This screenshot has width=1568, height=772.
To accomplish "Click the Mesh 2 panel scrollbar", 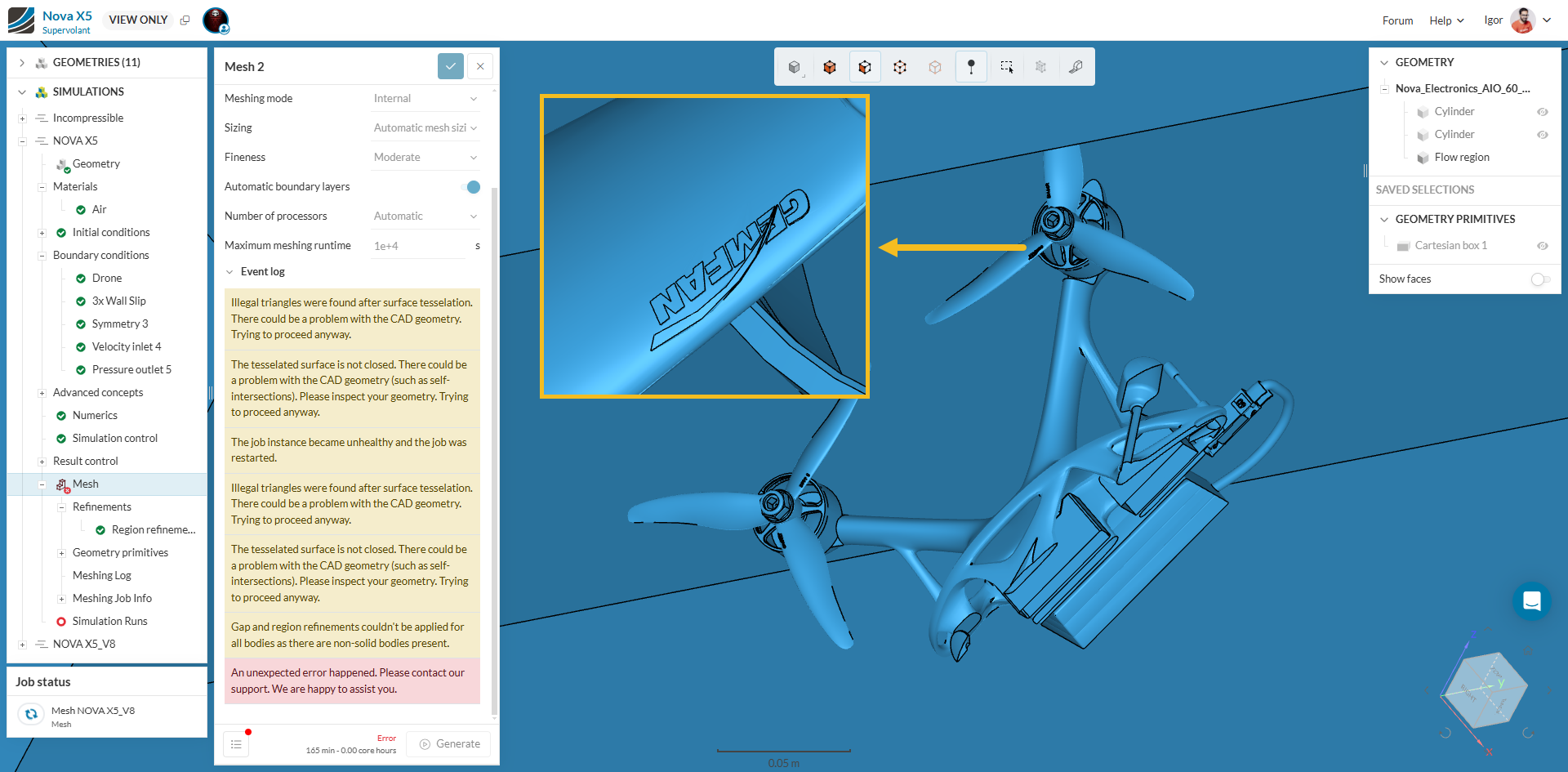I will pyautogui.click(x=495, y=449).
